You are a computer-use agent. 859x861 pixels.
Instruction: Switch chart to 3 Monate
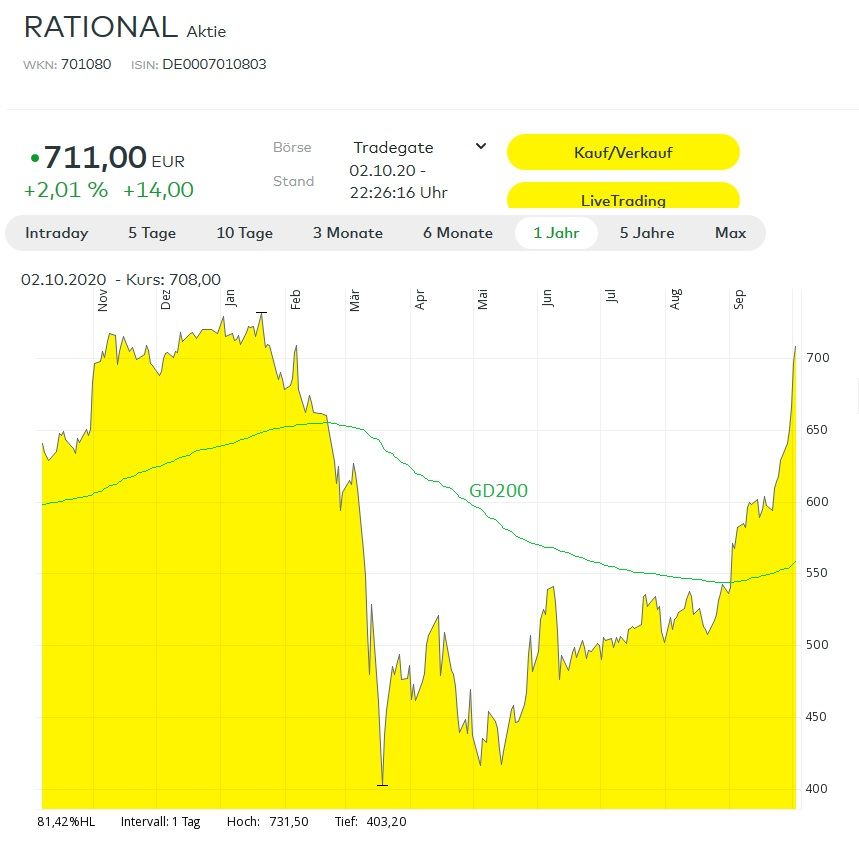click(x=347, y=233)
